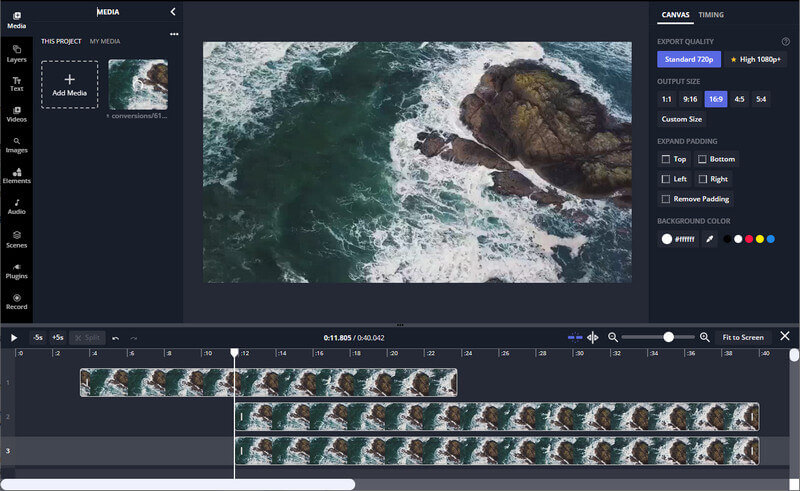Open the Audio panel

(16, 206)
